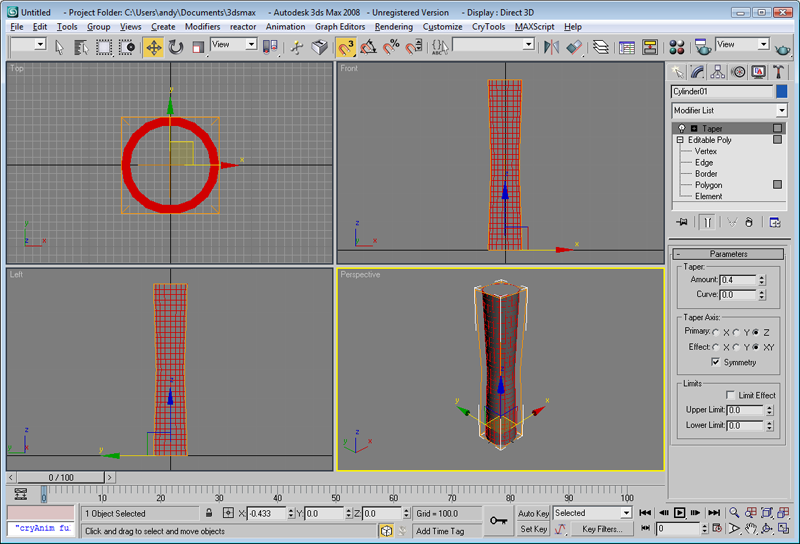Toggle 3D Snaps magnet icon
The image size is (800, 544).
[x=345, y=47]
